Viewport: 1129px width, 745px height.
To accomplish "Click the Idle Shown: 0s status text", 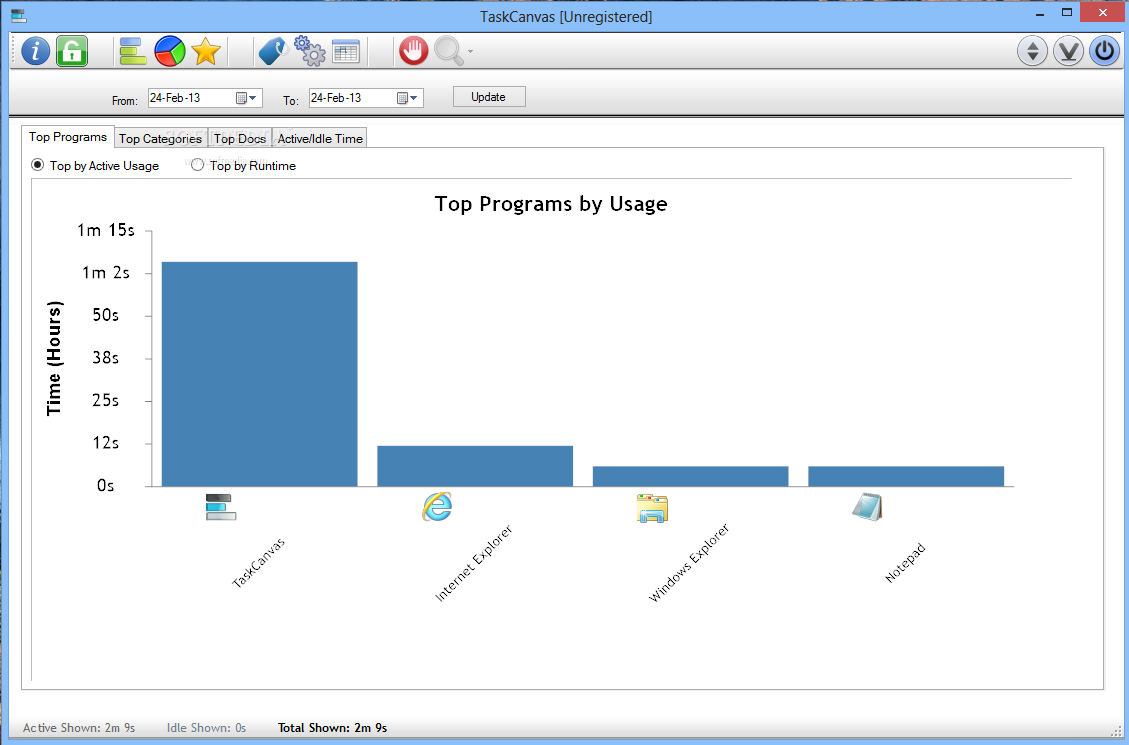I will (x=207, y=728).
